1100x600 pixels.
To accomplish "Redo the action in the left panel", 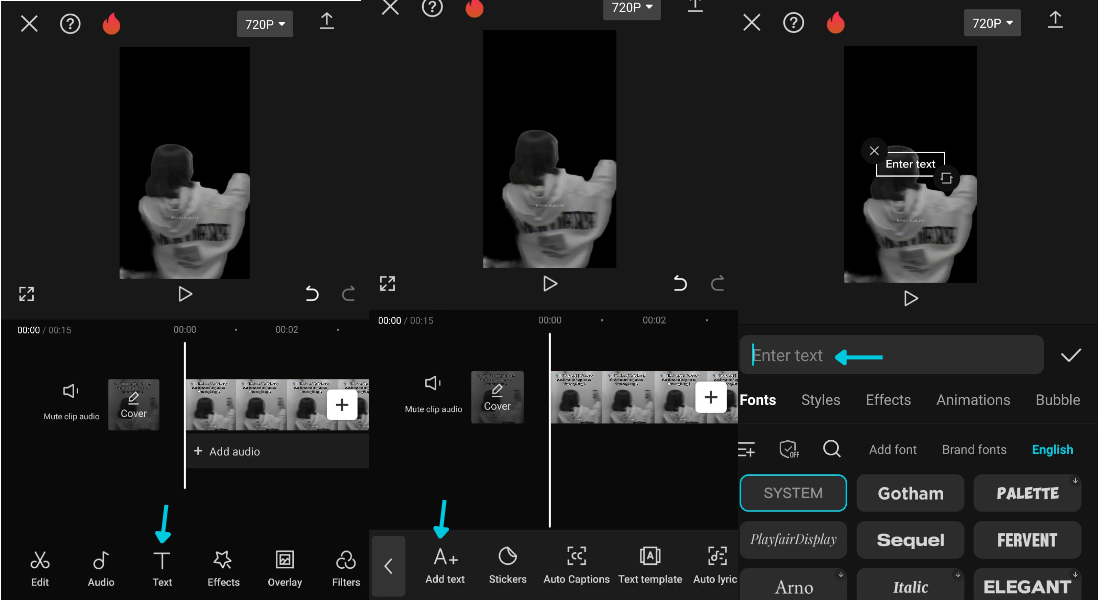I will point(348,293).
